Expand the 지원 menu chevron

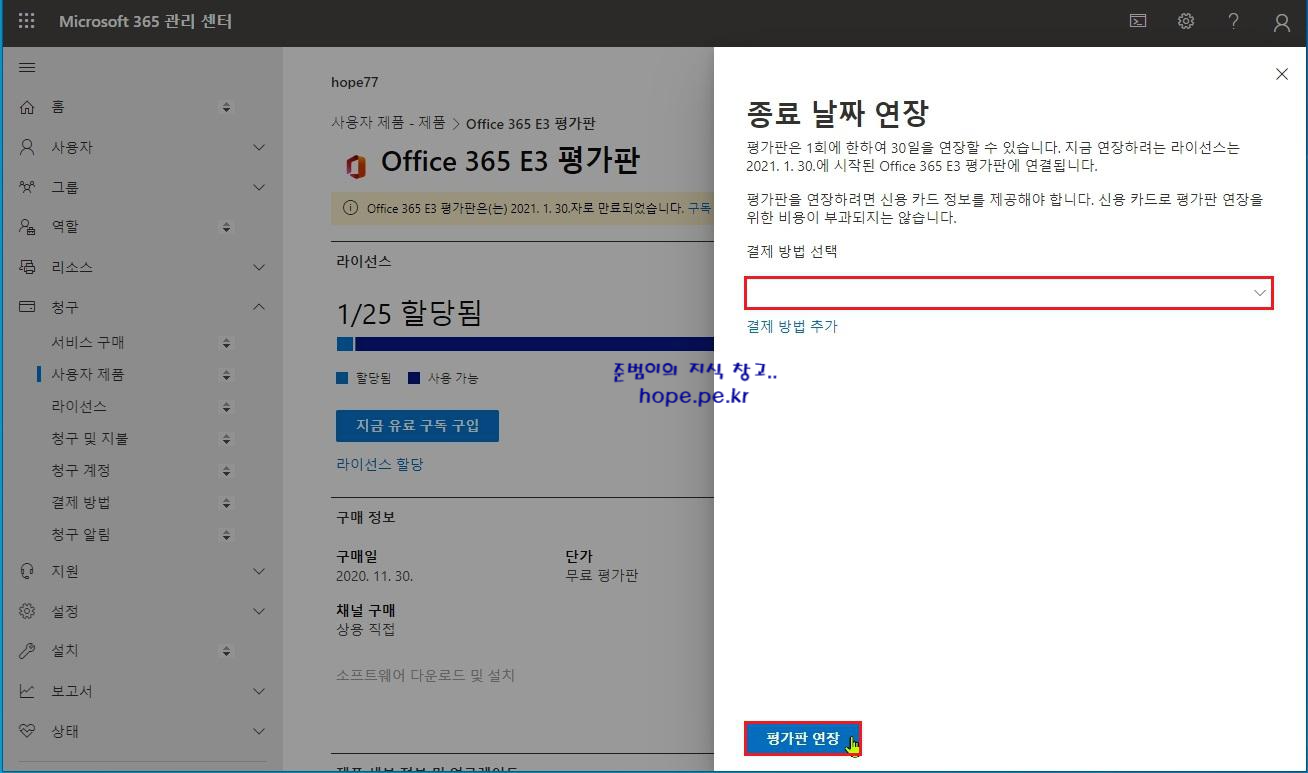(259, 571)
